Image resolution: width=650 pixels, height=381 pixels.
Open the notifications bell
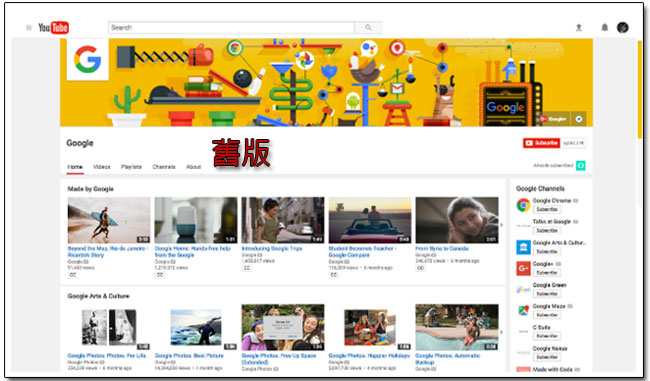[x=604, y=27]
